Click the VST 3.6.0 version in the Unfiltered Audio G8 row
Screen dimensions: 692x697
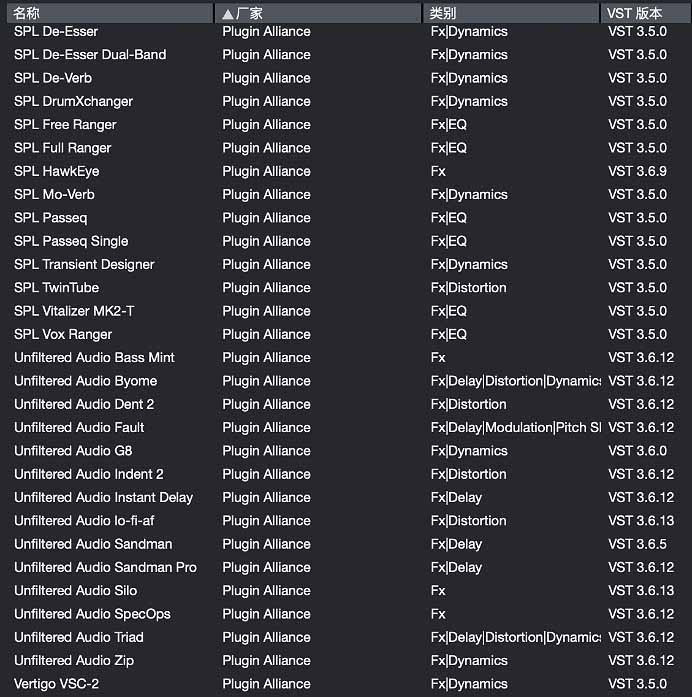(x=637, y=451)
